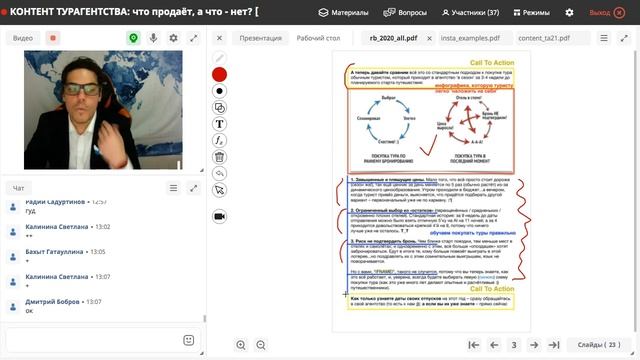640x360 pixels.
Task: Expand presentation area to fullscreen
Action: coord(624,38)
